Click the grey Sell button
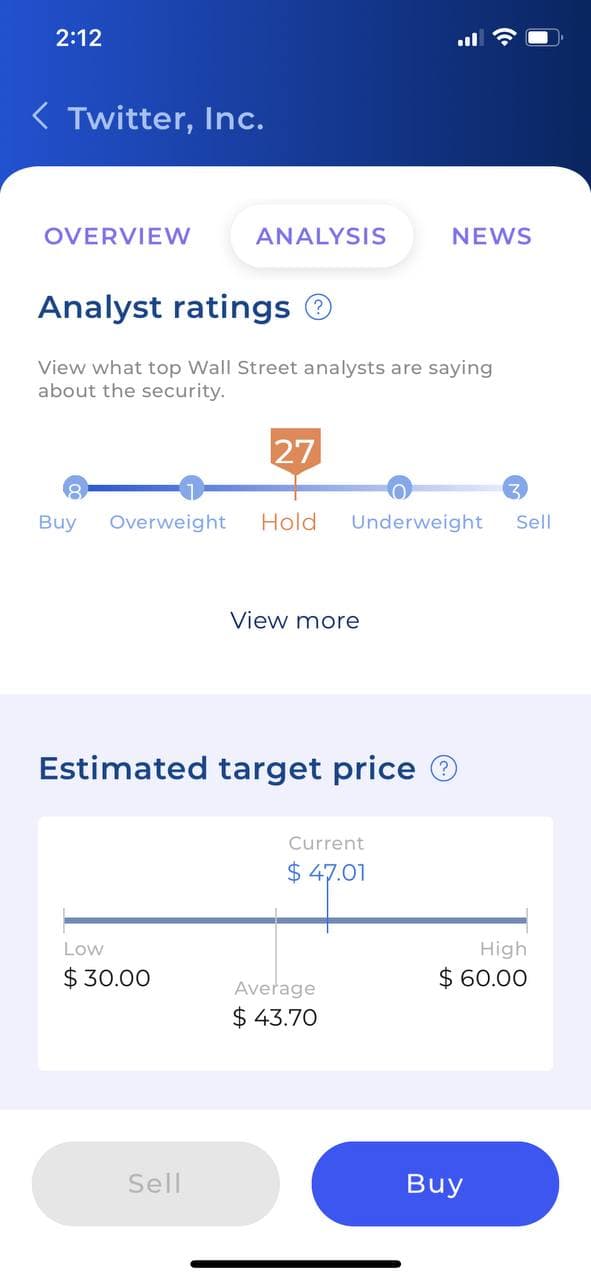The width and height of the screenshot is (591, 1280). click(x=155, y=1184)
